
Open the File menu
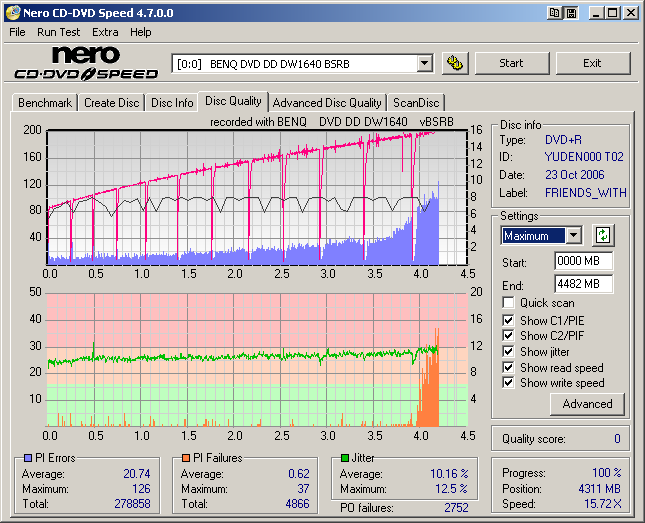[x=17, y=32]
